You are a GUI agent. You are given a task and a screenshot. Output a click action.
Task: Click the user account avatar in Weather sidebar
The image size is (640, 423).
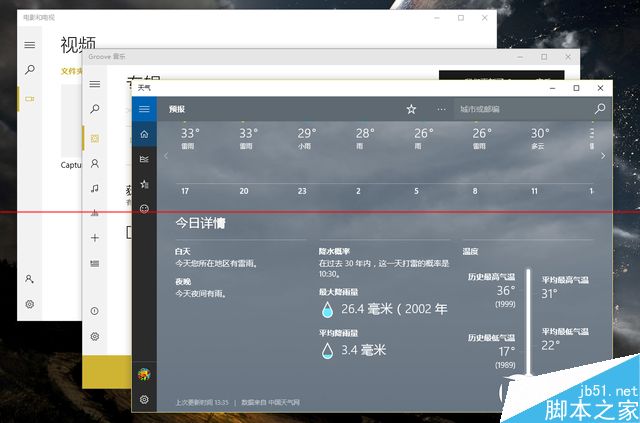point(144,374)
